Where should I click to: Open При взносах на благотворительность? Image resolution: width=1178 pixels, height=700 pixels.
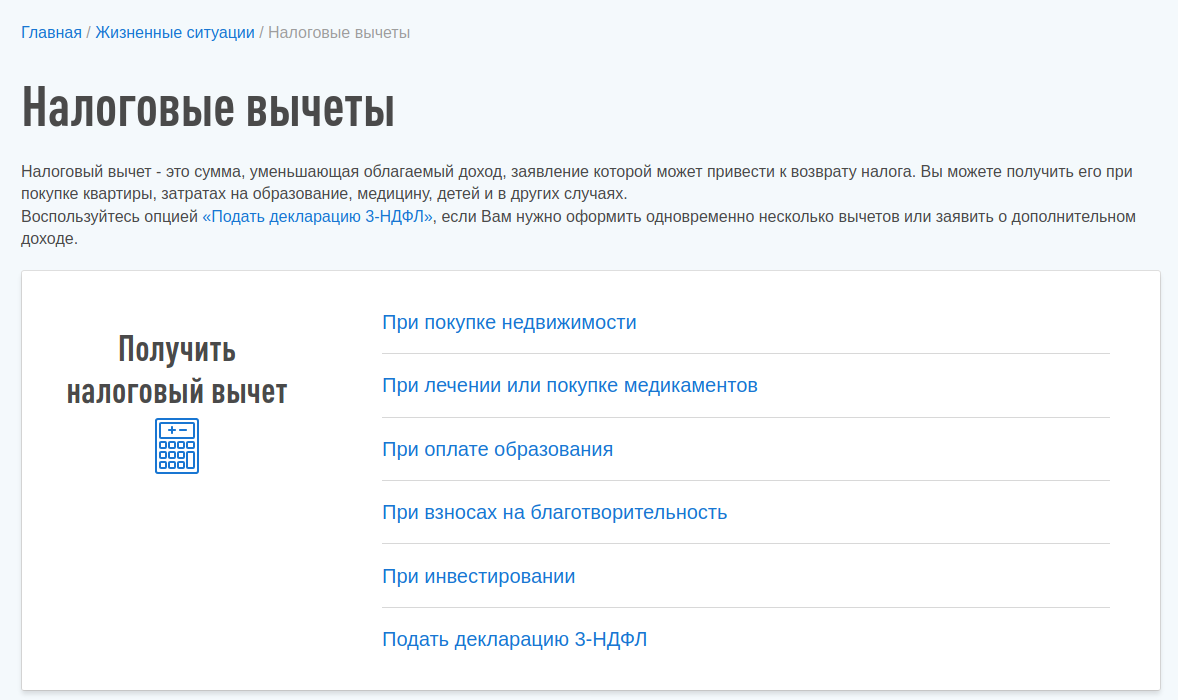click(x=554, y=512)
